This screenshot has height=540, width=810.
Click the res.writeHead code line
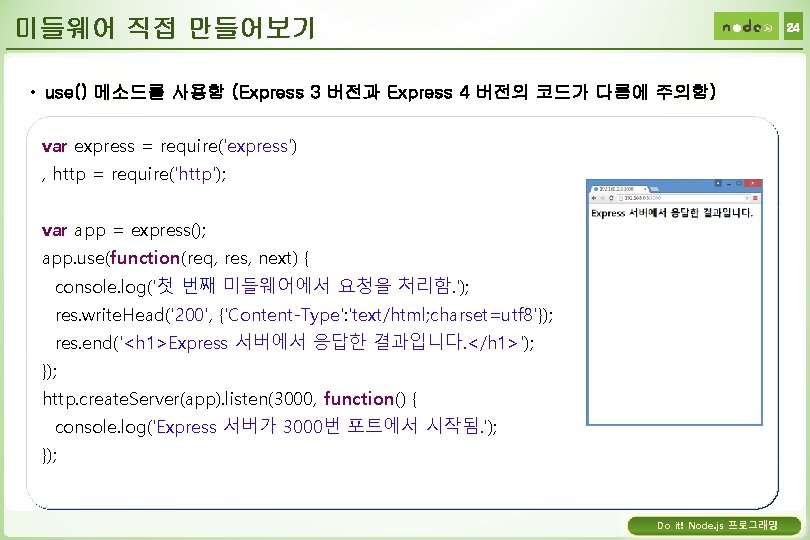(x=304, y=315)
